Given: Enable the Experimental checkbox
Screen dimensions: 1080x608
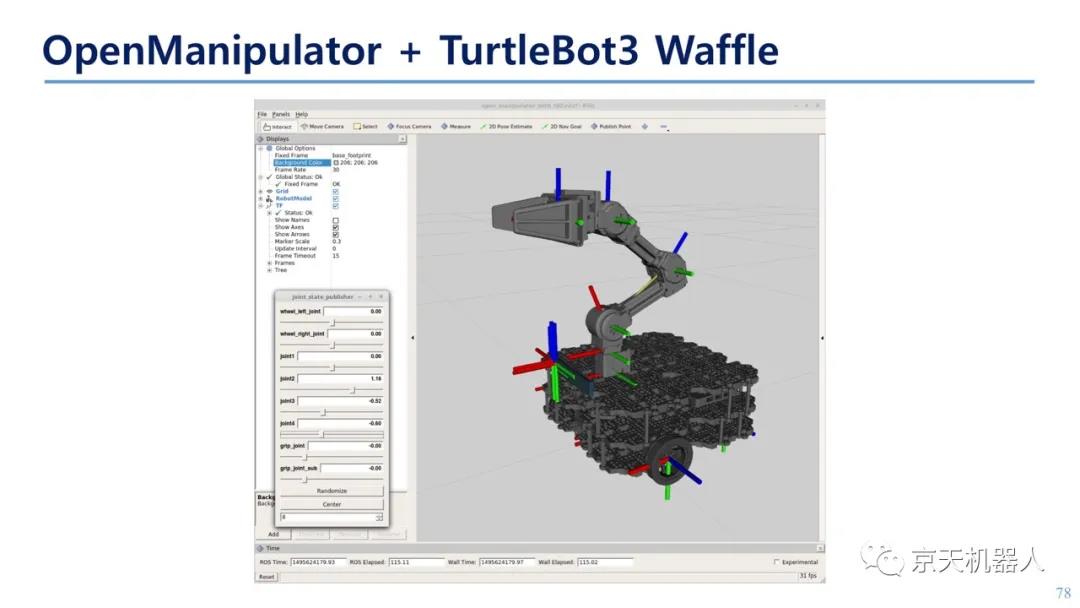Looking at the screenshot, I should [776, 563].
